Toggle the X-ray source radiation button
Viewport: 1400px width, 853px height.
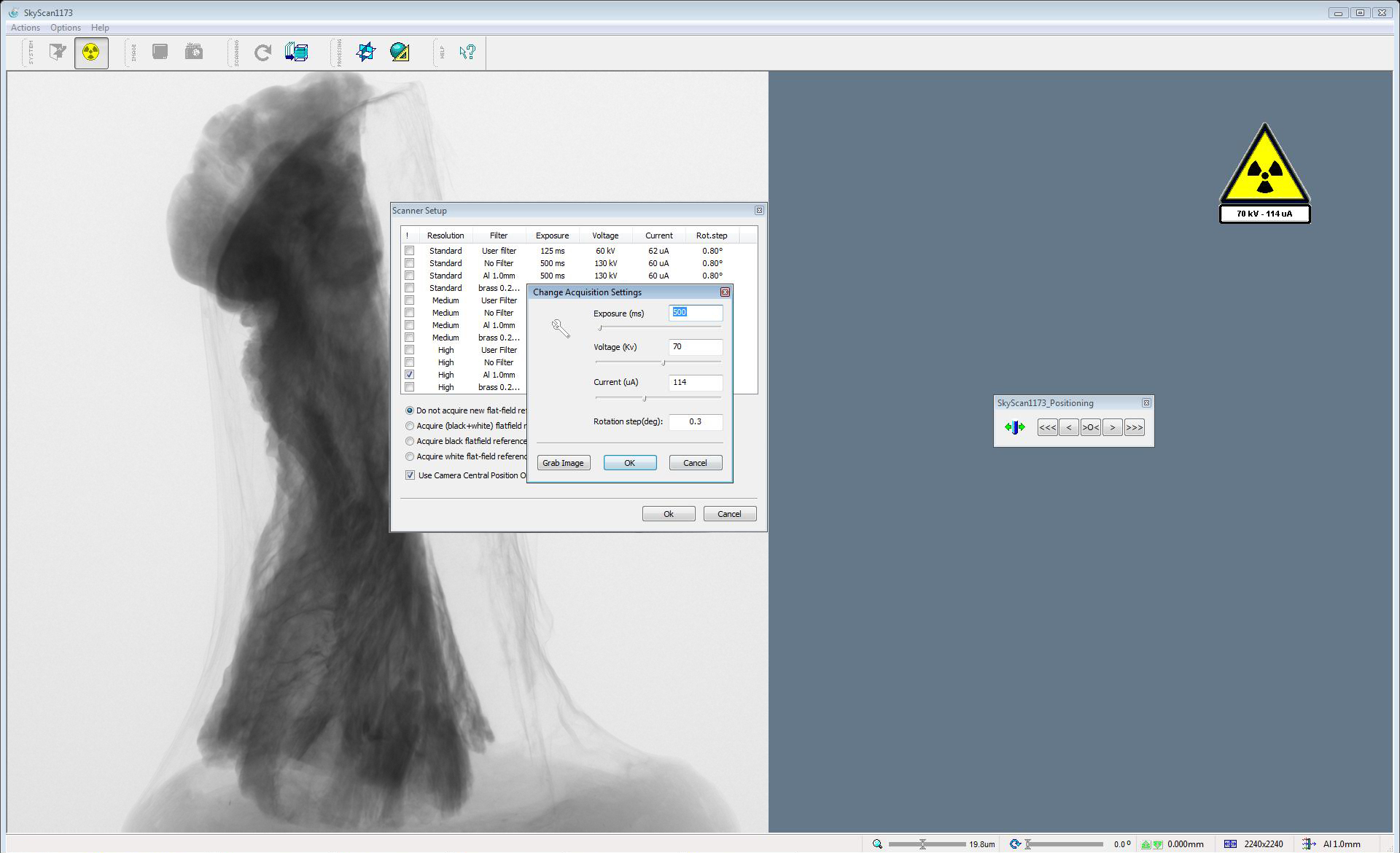[91, 52]
